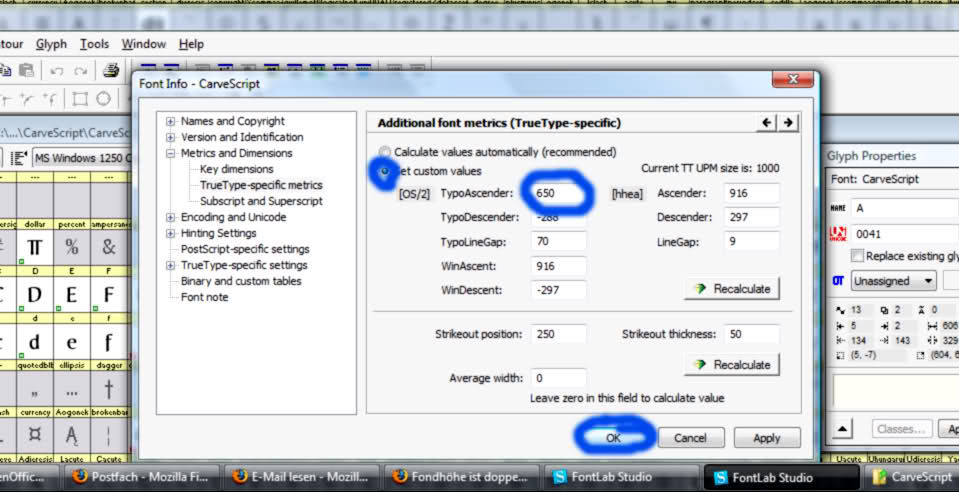Select TrueType-specific metrics tree item
Screen dimensions: 959x492
point(261,185)
